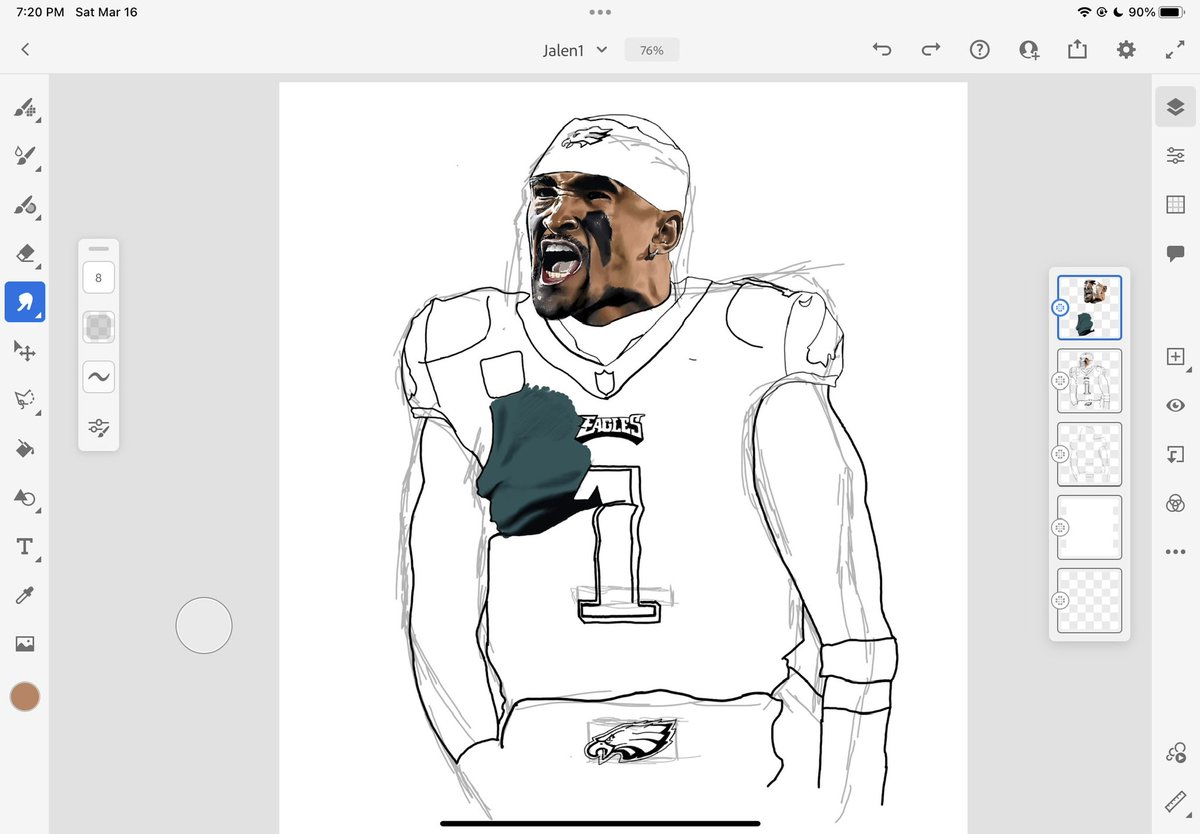Select the Shapes tool
The height and width of the screenshot is (834, 1200).
pyautogui.click(x=25, y=498)
